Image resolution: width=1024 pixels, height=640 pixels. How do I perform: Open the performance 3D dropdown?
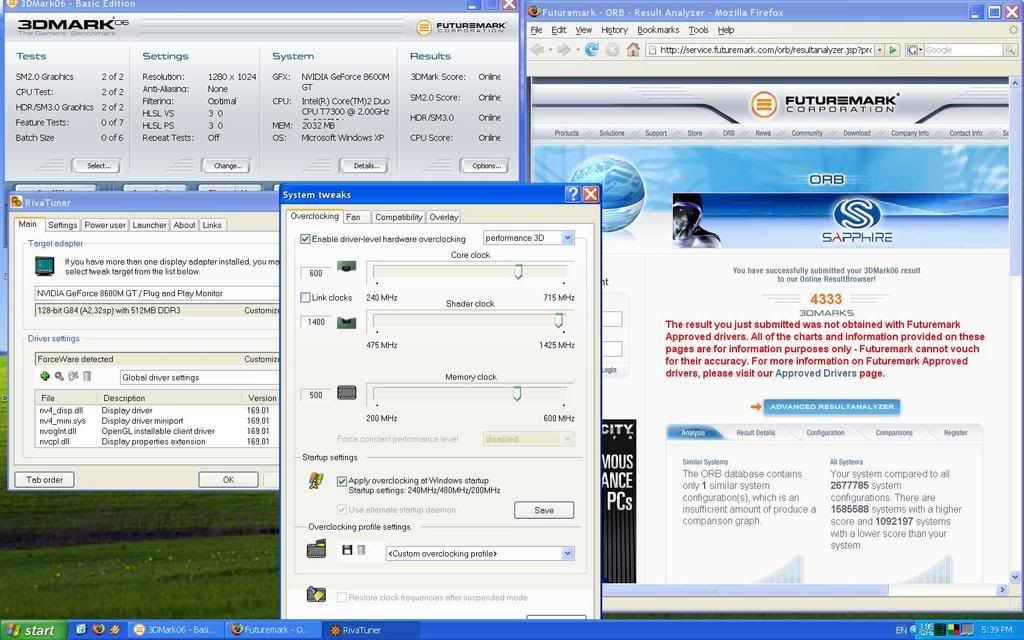click(568, 238)
